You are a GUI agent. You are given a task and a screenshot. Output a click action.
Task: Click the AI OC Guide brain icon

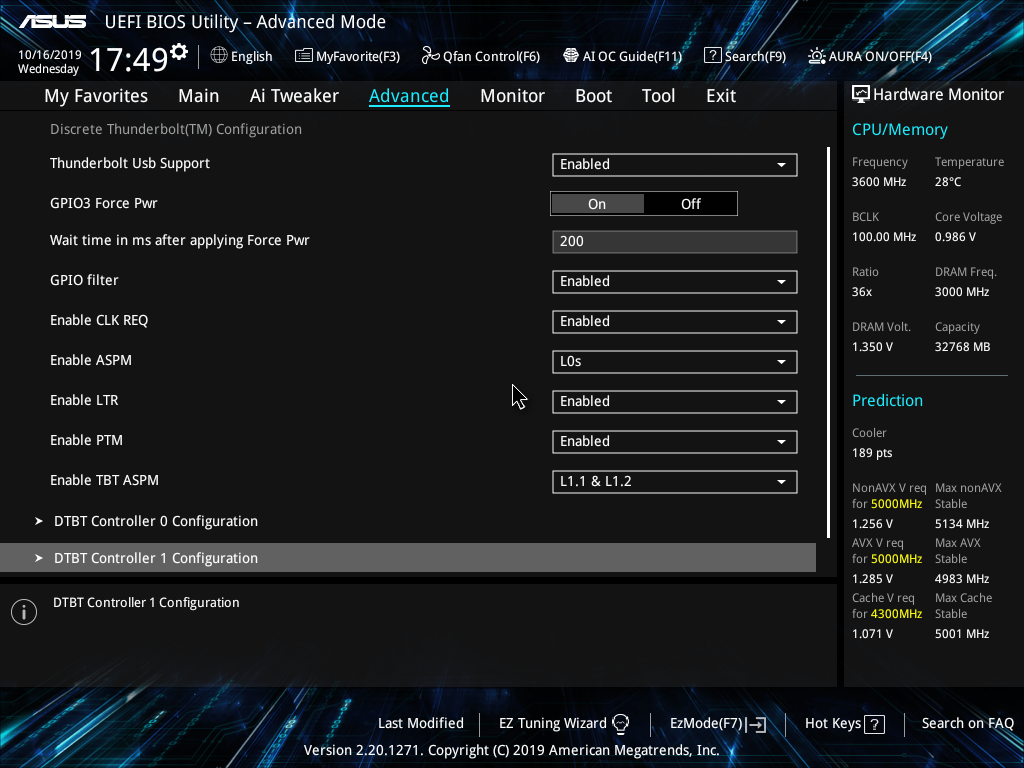click(x=571, y=56)
